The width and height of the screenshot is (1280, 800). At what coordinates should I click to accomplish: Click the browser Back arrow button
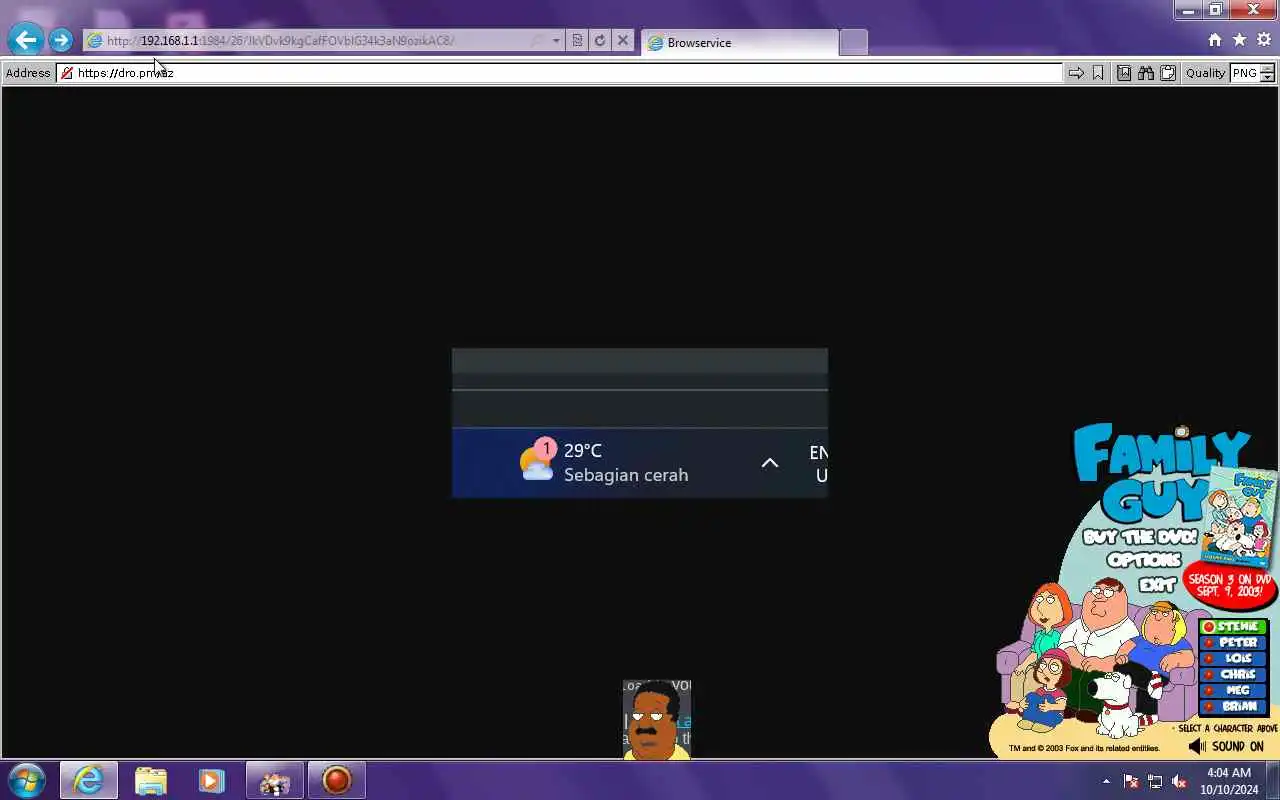click(26, 40)
